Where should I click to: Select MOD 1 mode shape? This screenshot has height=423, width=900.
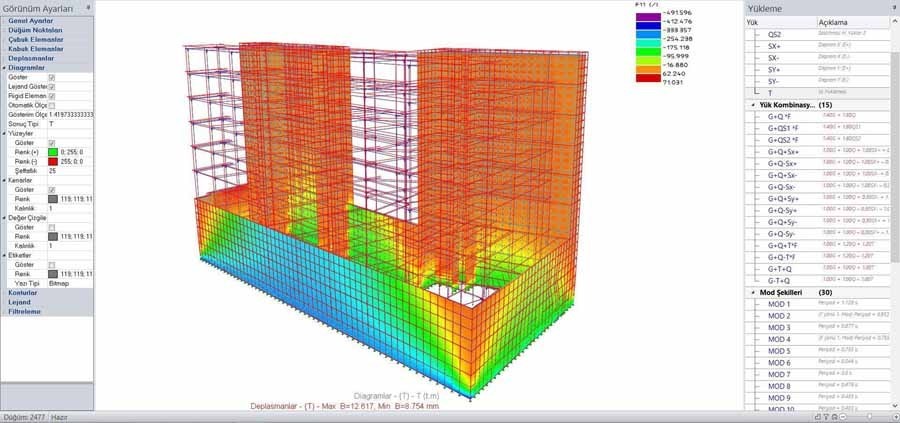click(778, 304)
